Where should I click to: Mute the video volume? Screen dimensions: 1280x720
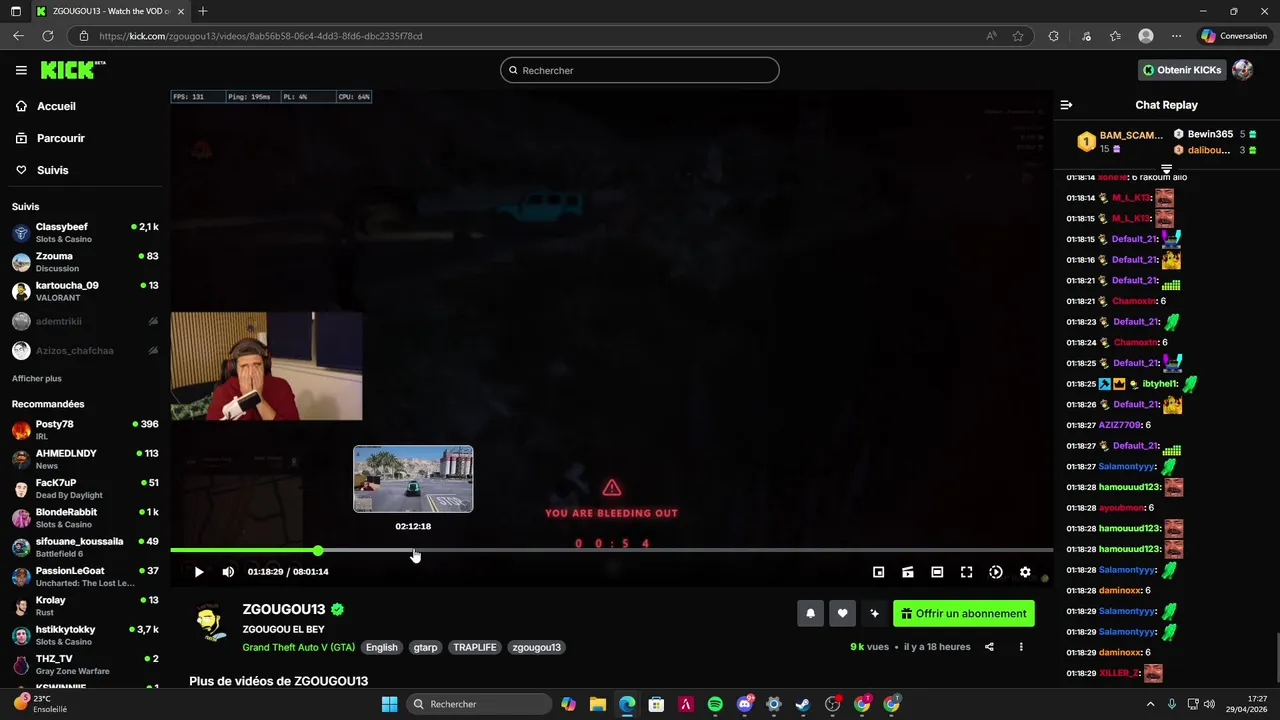(x=228, y=572)
